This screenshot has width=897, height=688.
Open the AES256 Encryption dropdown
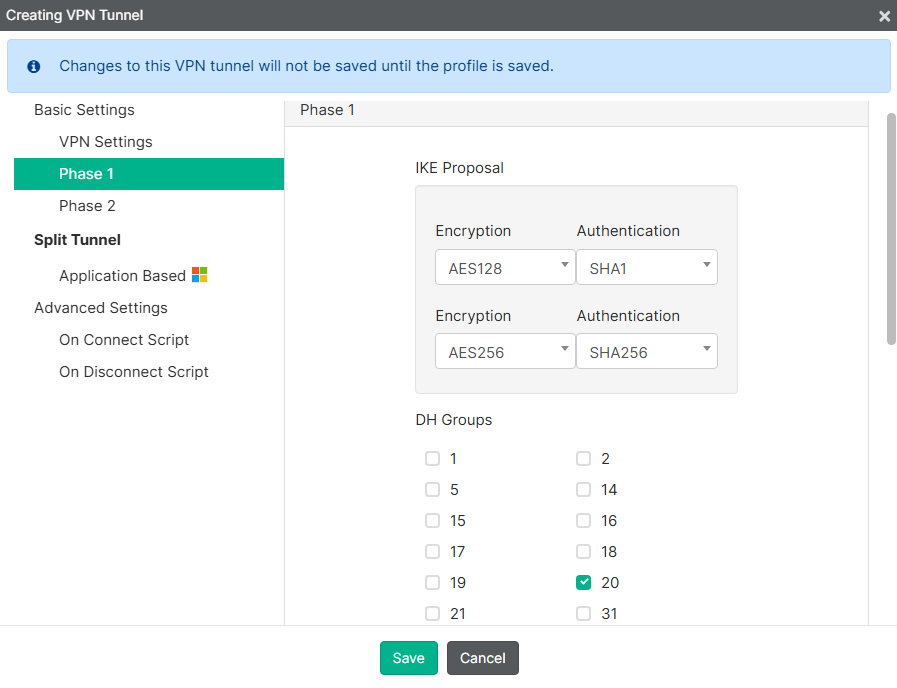[505, 351]
